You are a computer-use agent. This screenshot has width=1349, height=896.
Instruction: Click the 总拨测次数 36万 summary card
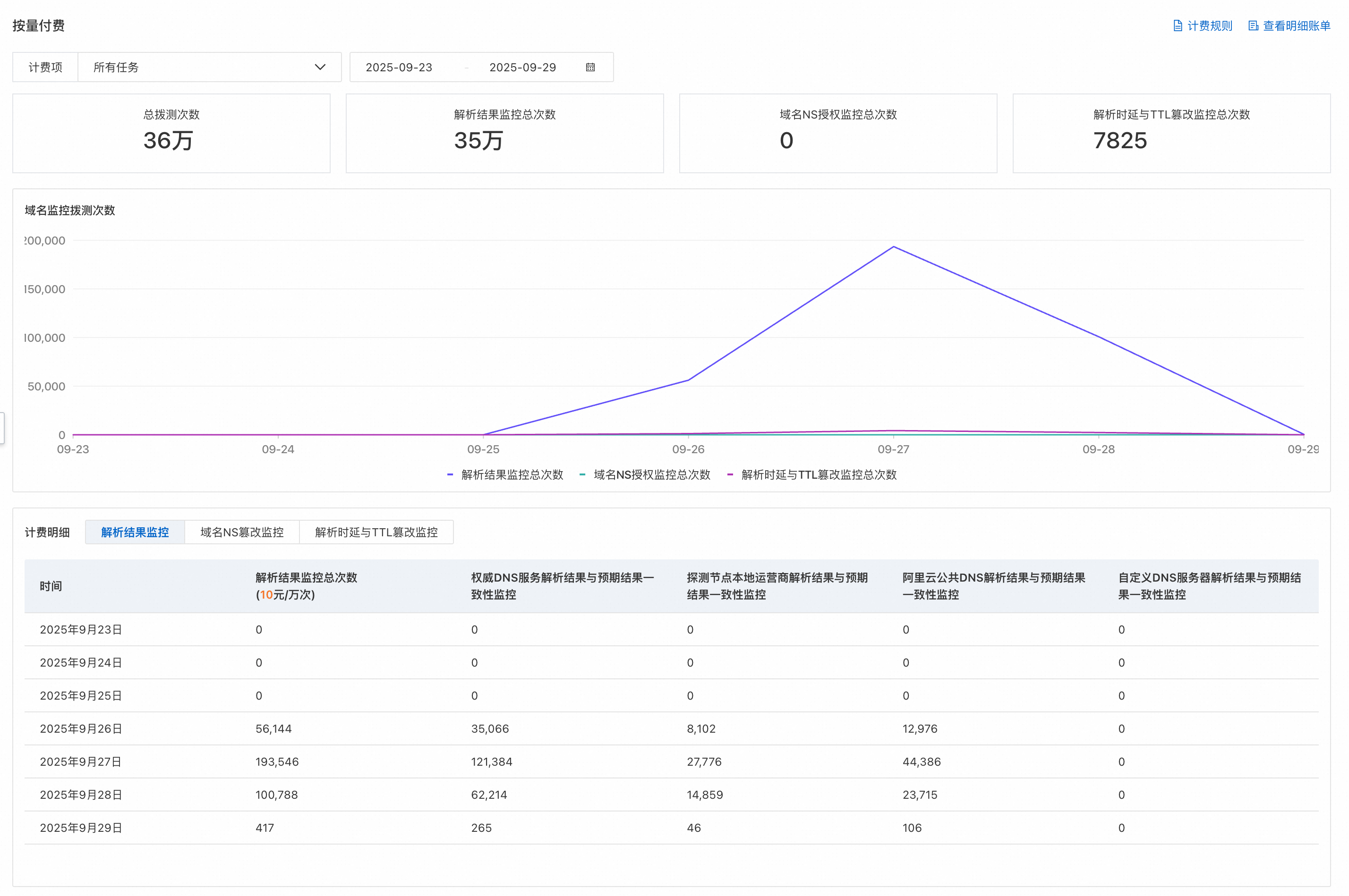pyautogui.click(x=171, y=133)
